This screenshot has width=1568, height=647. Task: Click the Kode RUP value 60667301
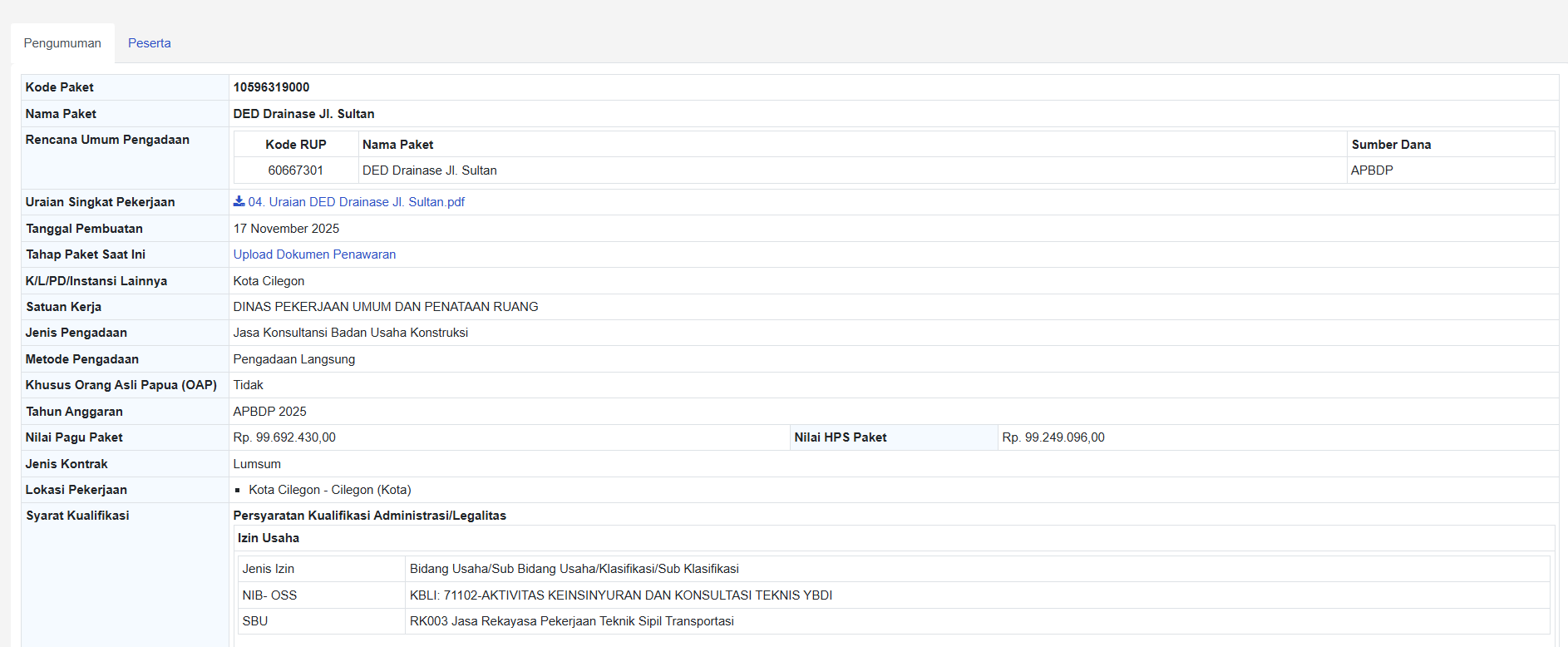295,170
